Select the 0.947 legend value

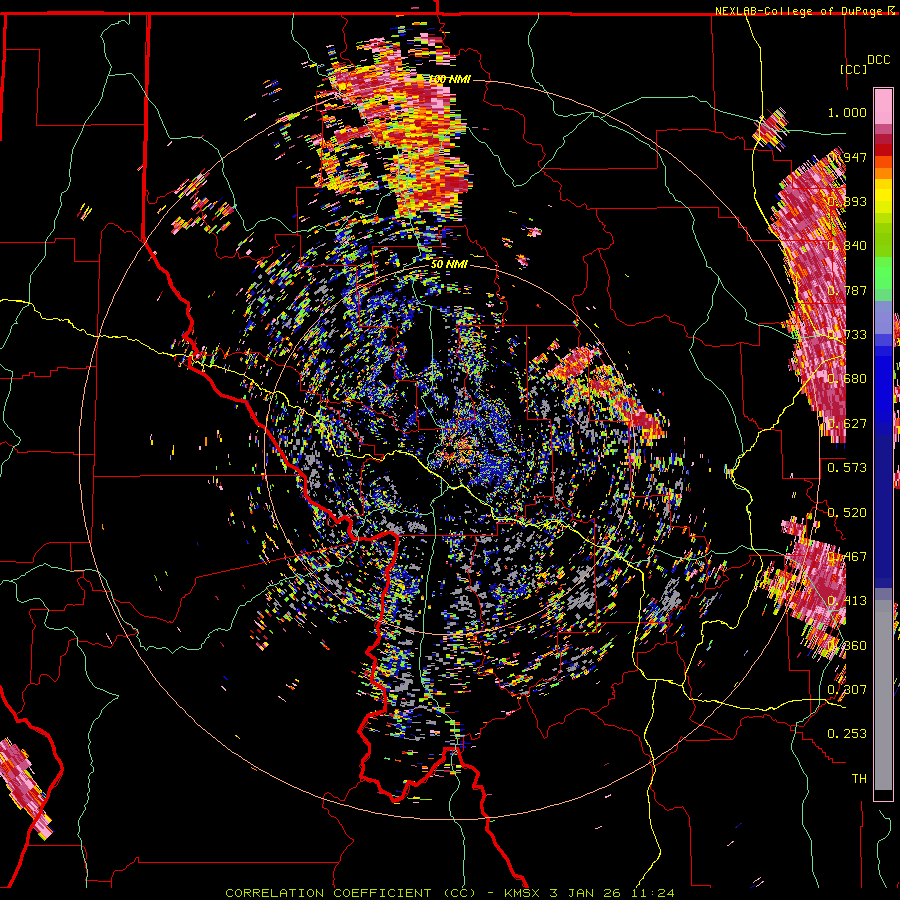click(847, 157)
